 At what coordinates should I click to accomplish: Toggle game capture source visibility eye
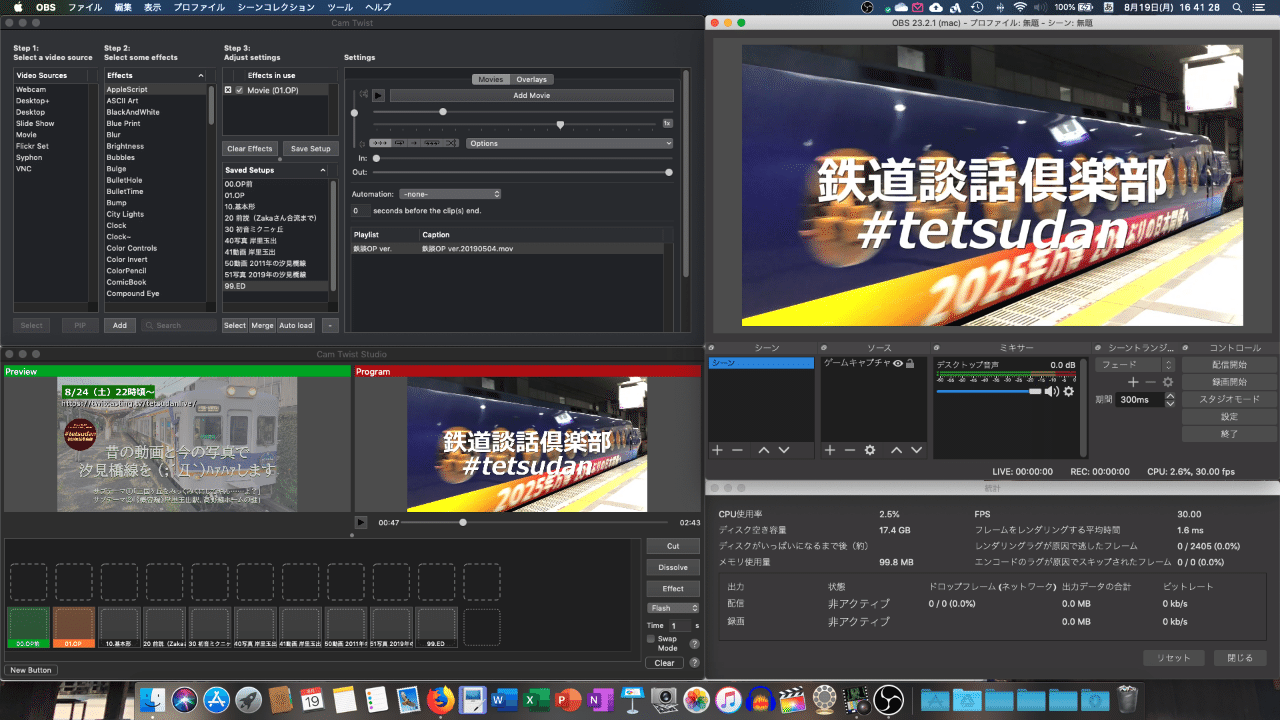[x=897, y=364]
